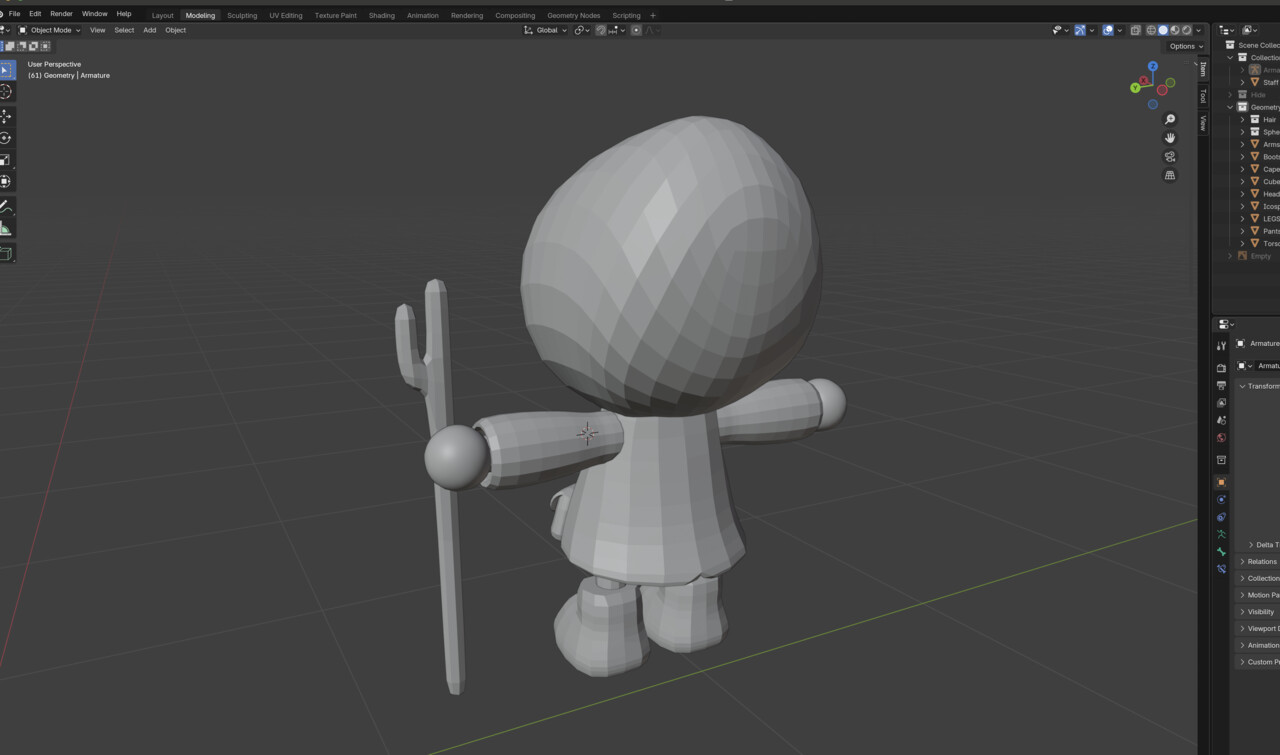Toggle proportional editing in header
Viewport: 1280px width, 755px height.
point(636,30)
